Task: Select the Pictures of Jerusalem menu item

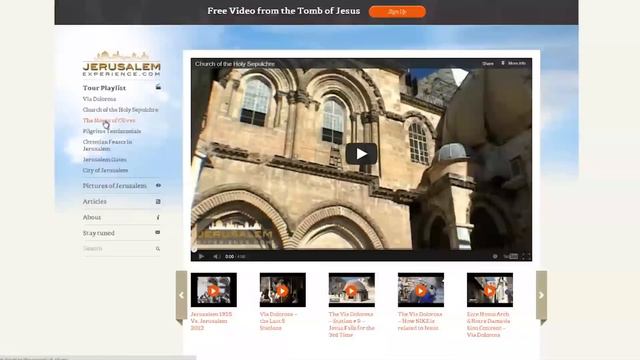Action: pyautogui.click(x=115, y=186)
